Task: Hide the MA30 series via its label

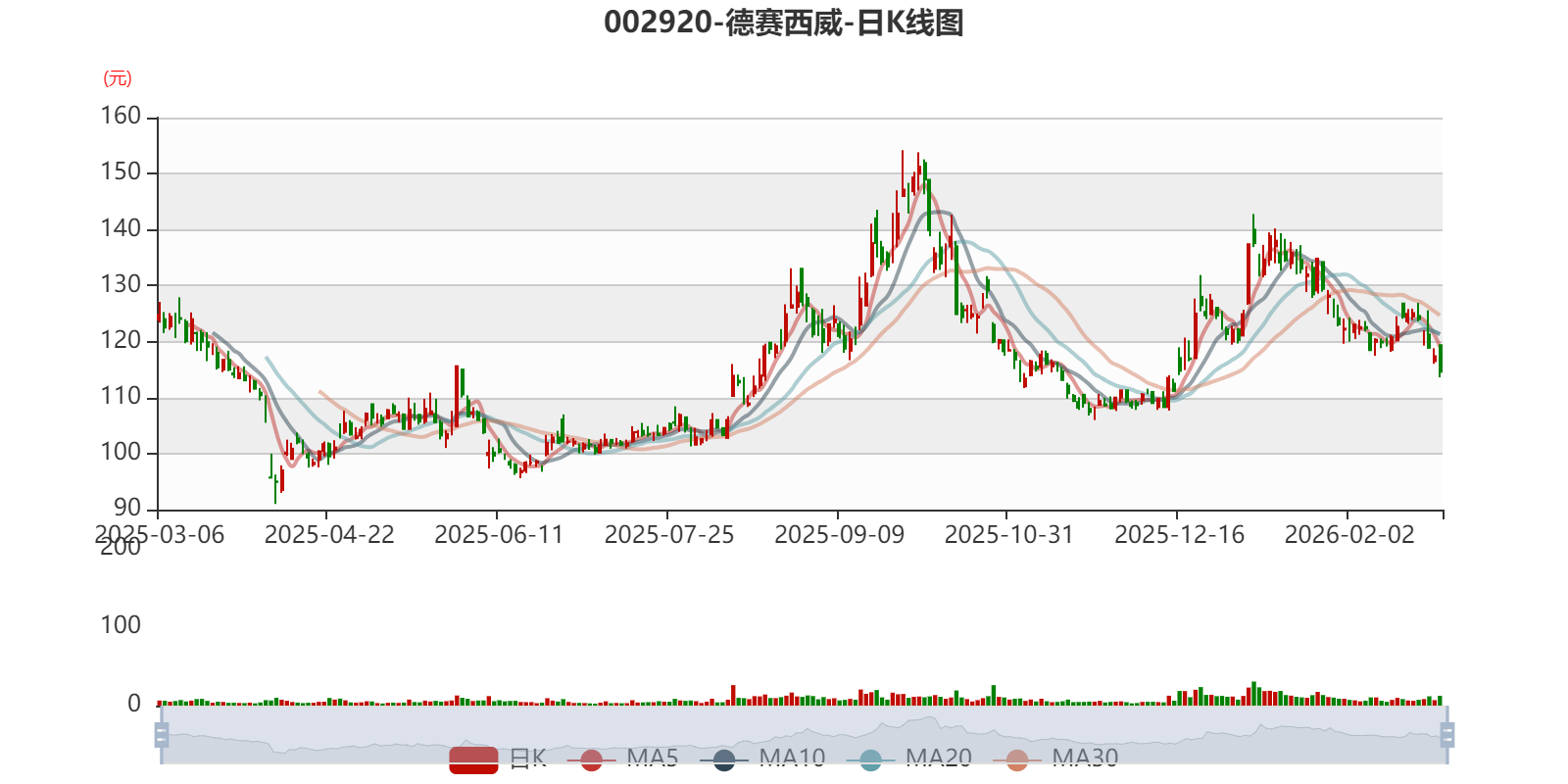Action: (x=1085, y=759)
